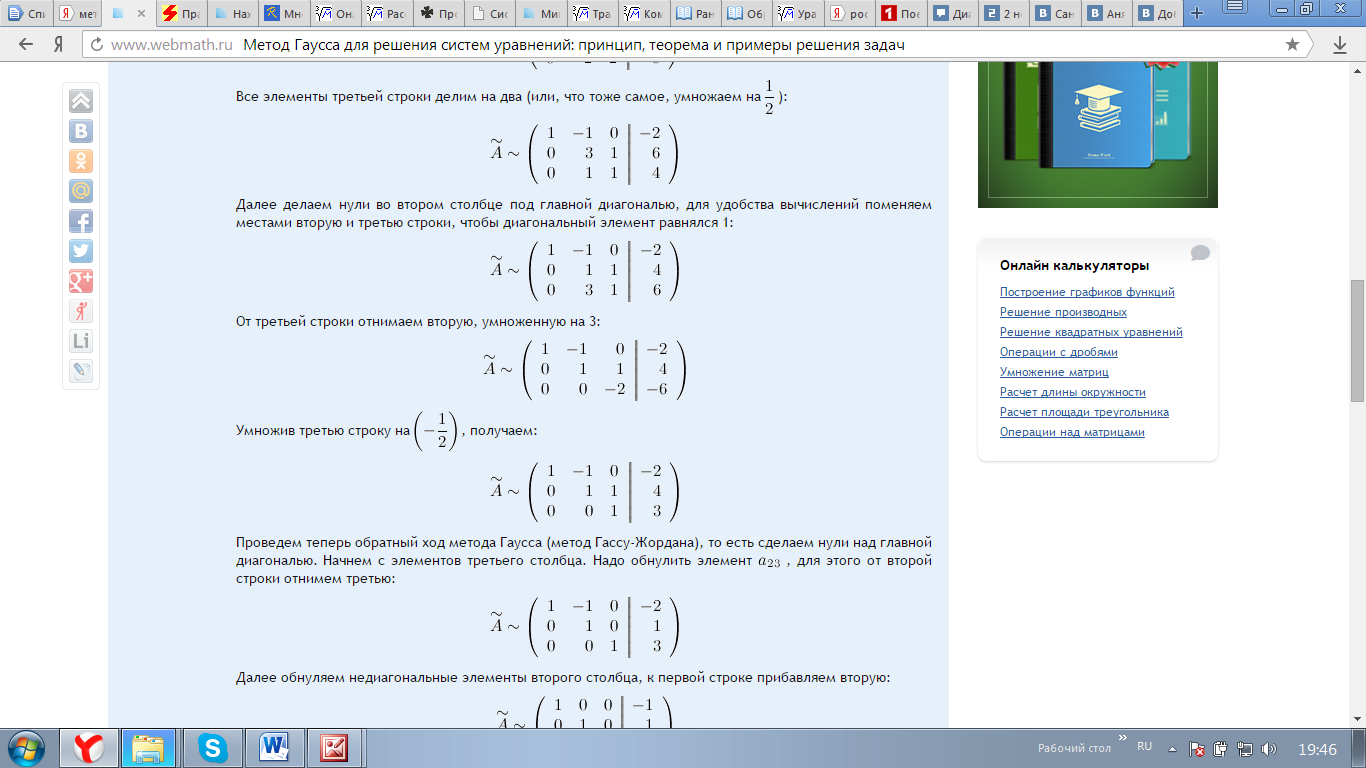Switch to the Обр tab
This screenshot has height=768, width=1366.
(x=745, y=14)
